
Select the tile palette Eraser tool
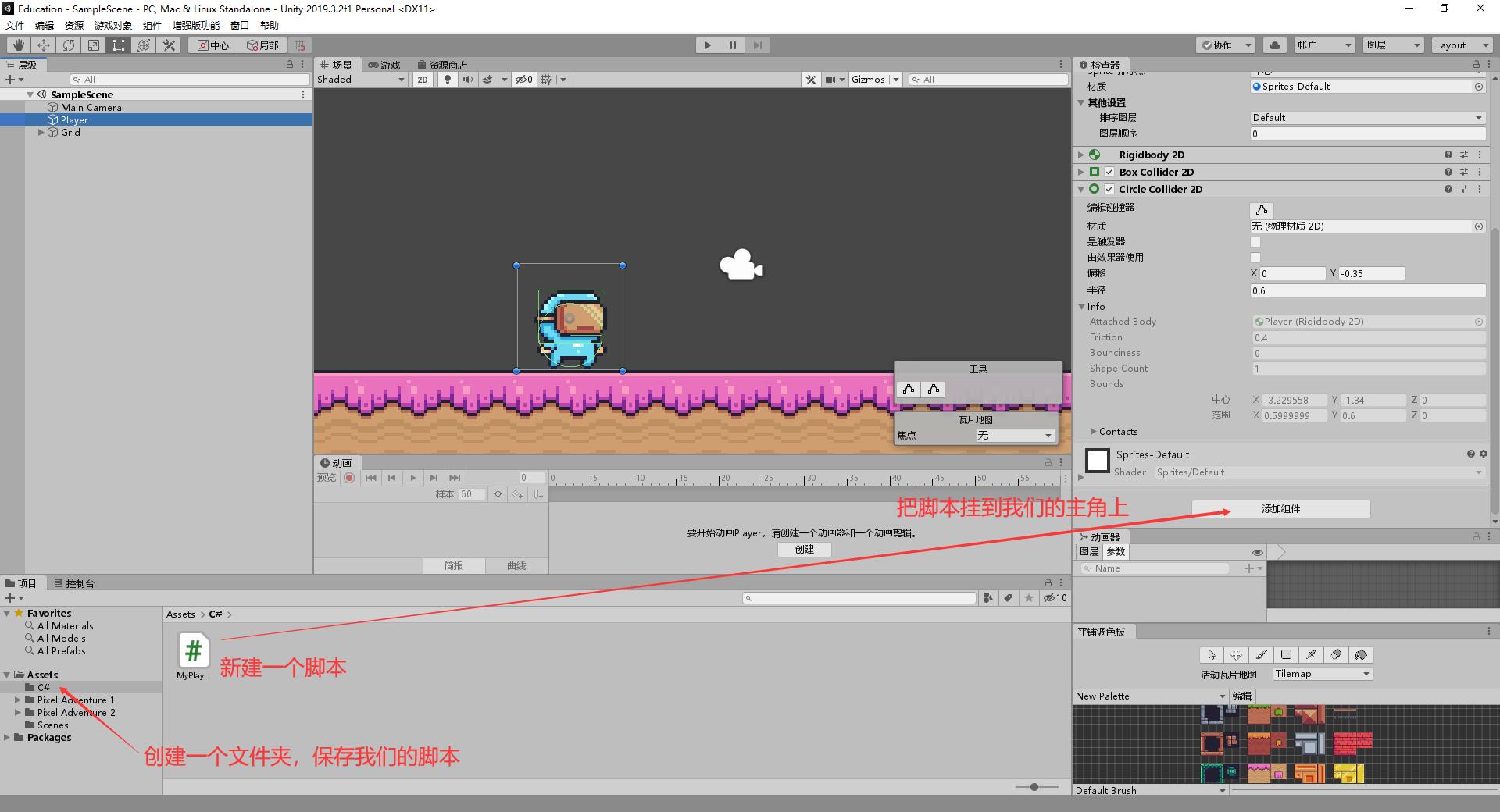tap(1336, 655)
